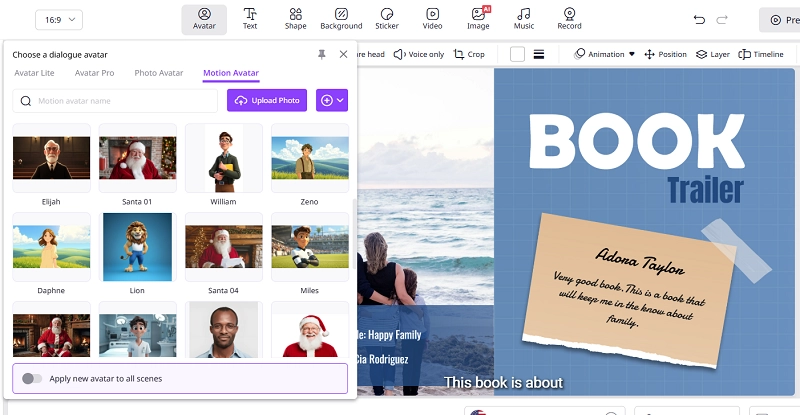Toggle Apply new avatar to all scenes

32,379
